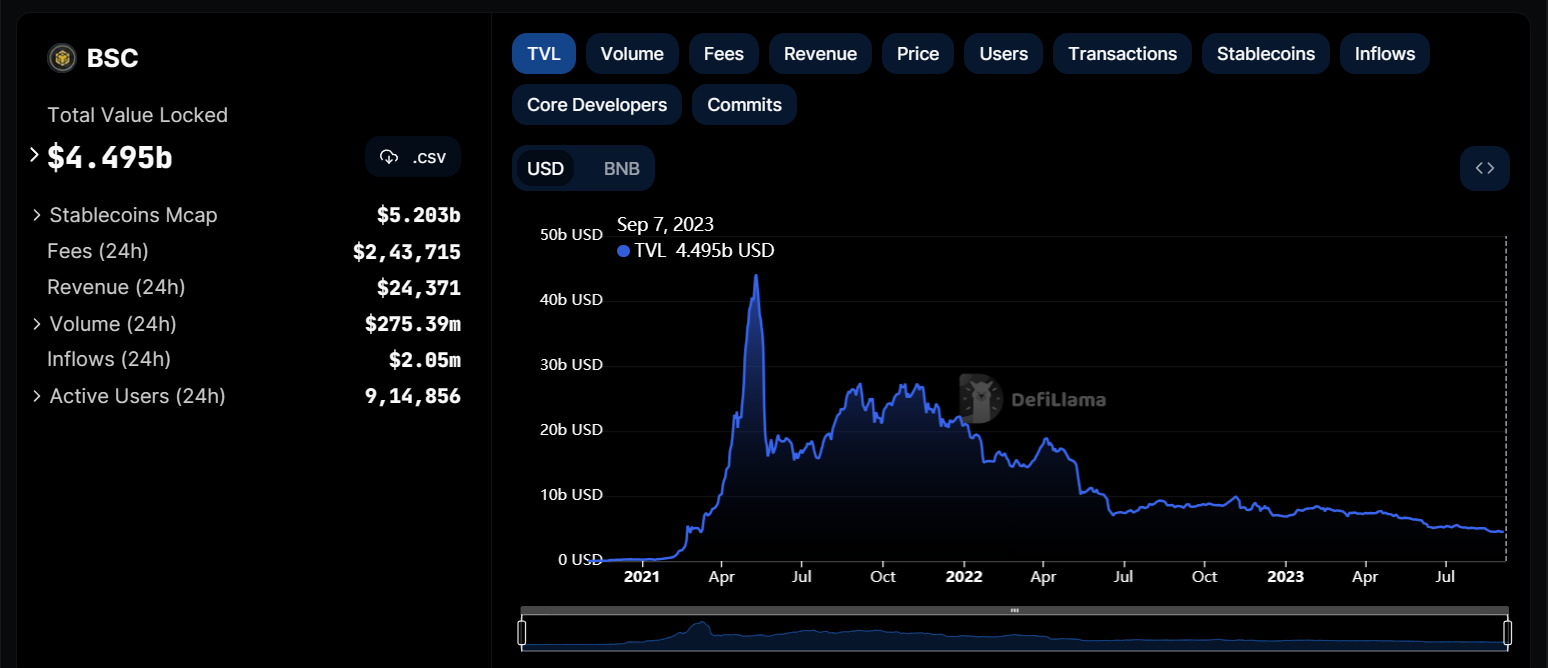Toggle the Core Developers chart metric
The height and width of the screenshot is (668, 1548).
[x=597, y=105]
